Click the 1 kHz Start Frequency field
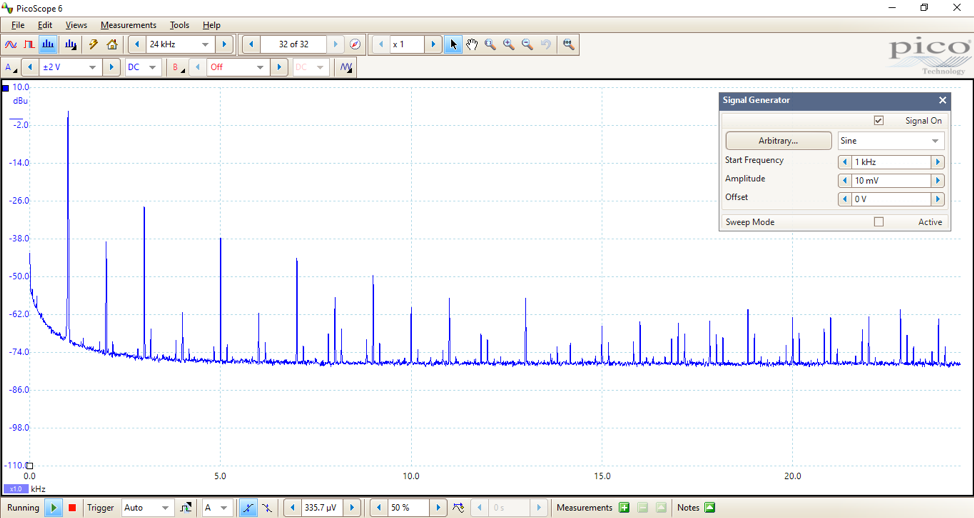The width and height of the screenshot is (974, 518). (891, 162)
